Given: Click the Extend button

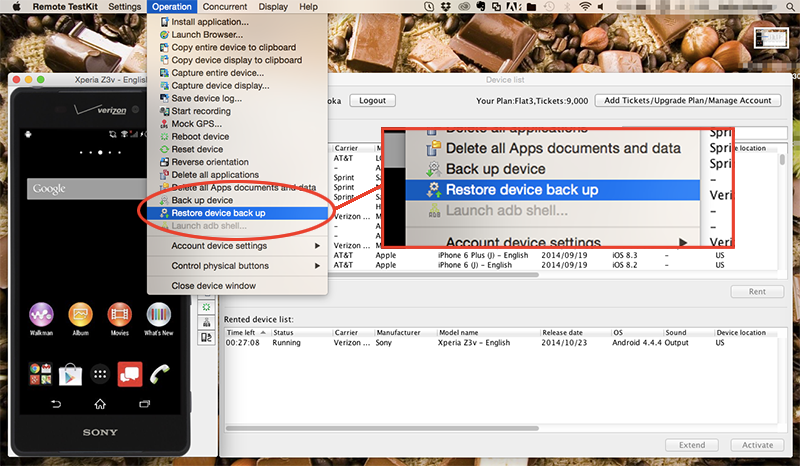Looking at the screenshot, I should click(x=692, y=445).
